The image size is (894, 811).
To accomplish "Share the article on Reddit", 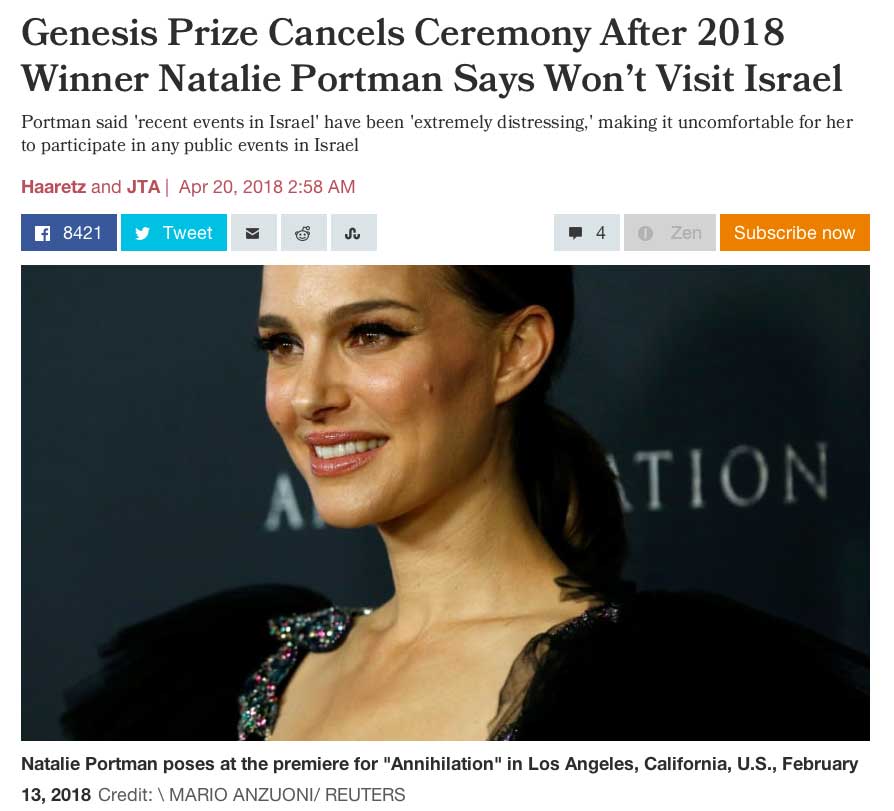I will (303, 233).
